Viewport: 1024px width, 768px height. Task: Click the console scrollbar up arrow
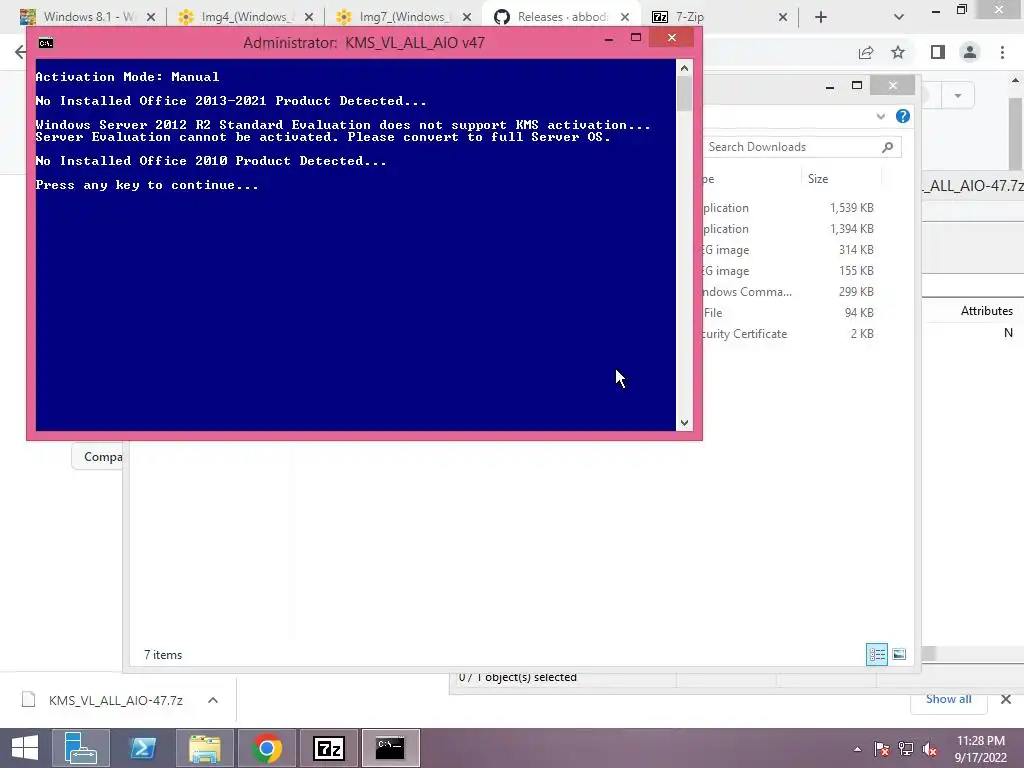pos(684,68)
